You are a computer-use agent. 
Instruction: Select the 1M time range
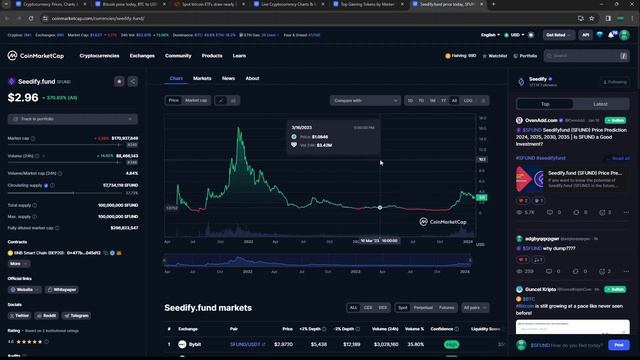(432, 100)
